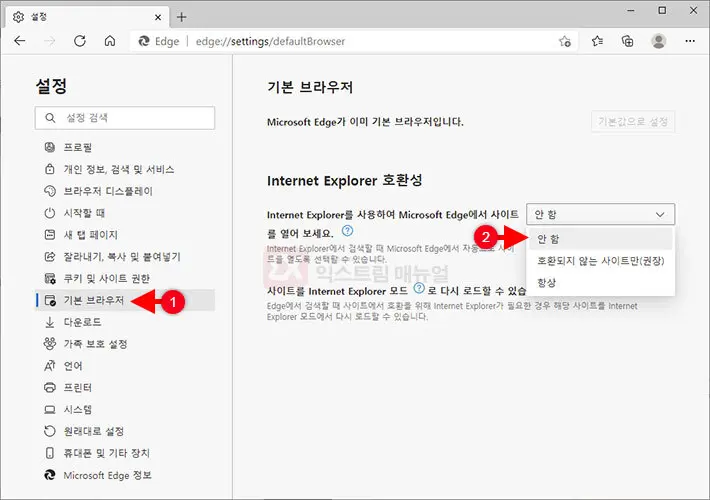The height and width of the screenshot is (500, 710).
Task: Click the 기본 브라우저 page heading
Action: [310, 87]
